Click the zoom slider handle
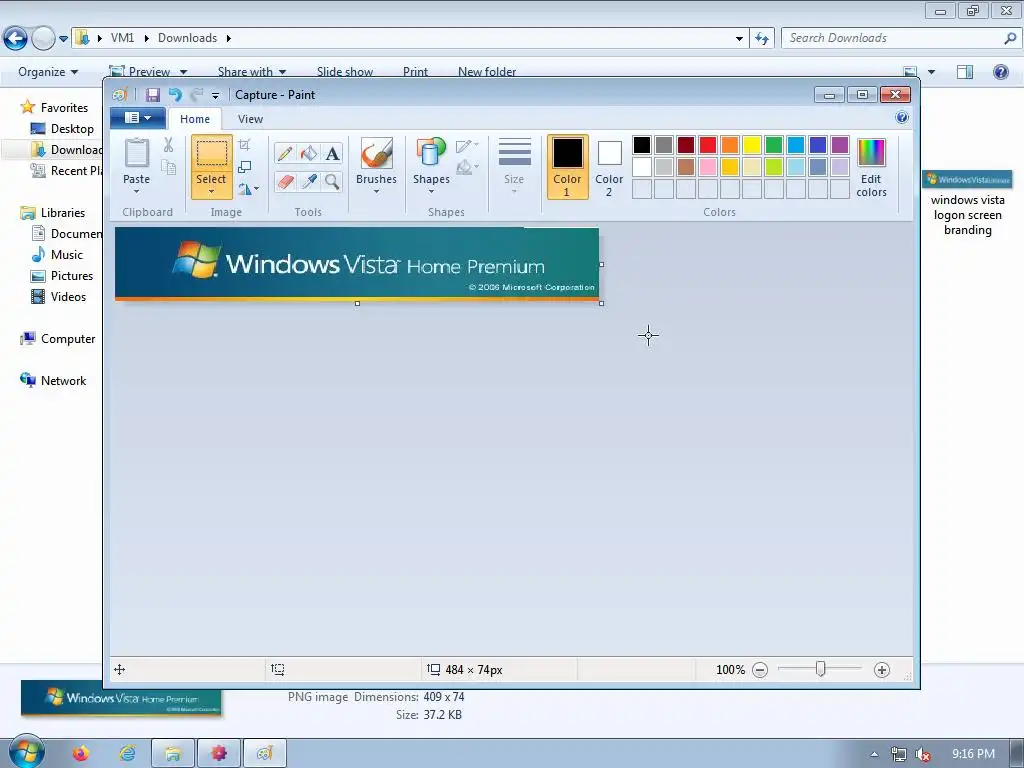Screen dimensions: 1024x768 click(x=821, y=669)
